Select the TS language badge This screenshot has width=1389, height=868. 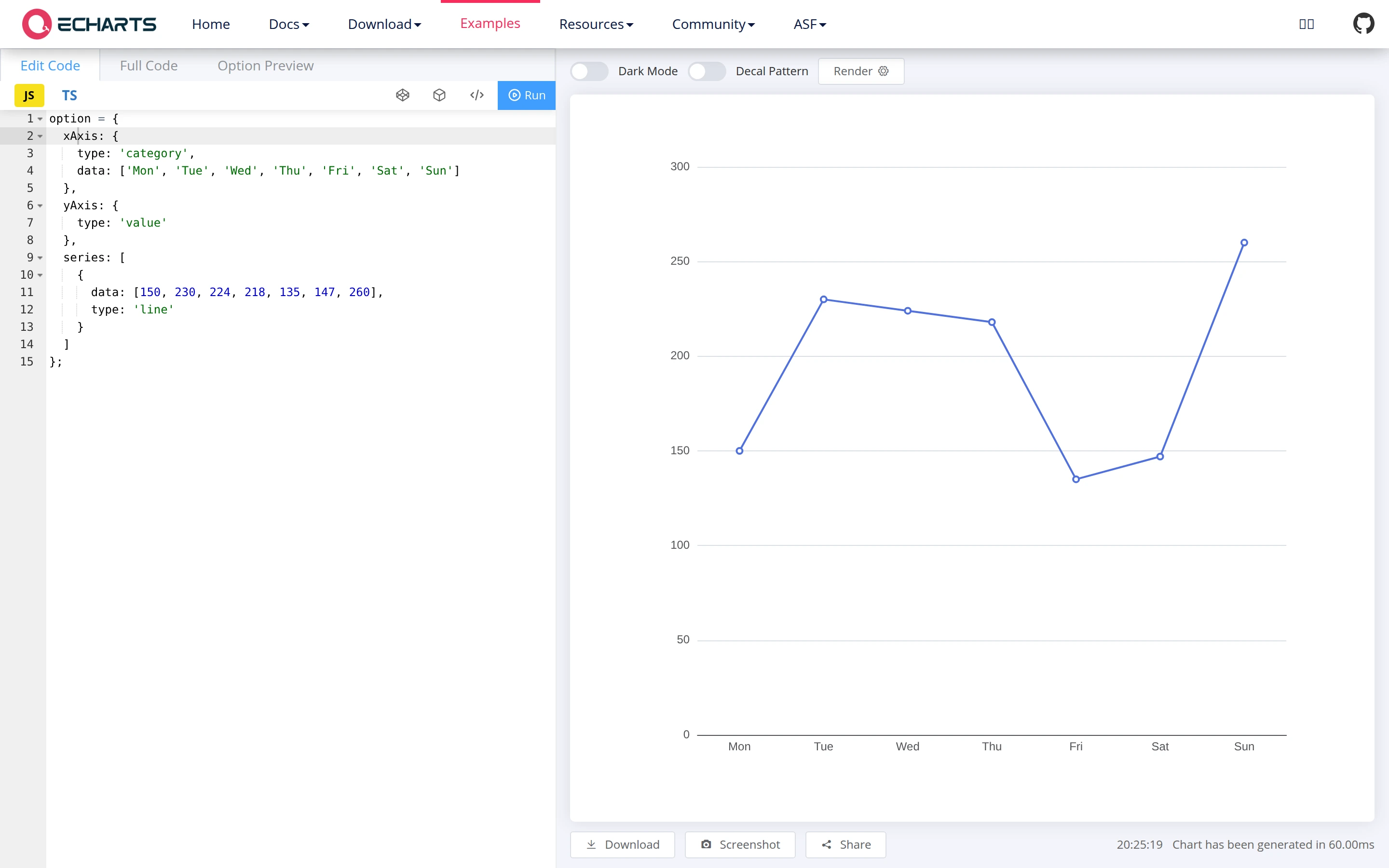point(69,95)
